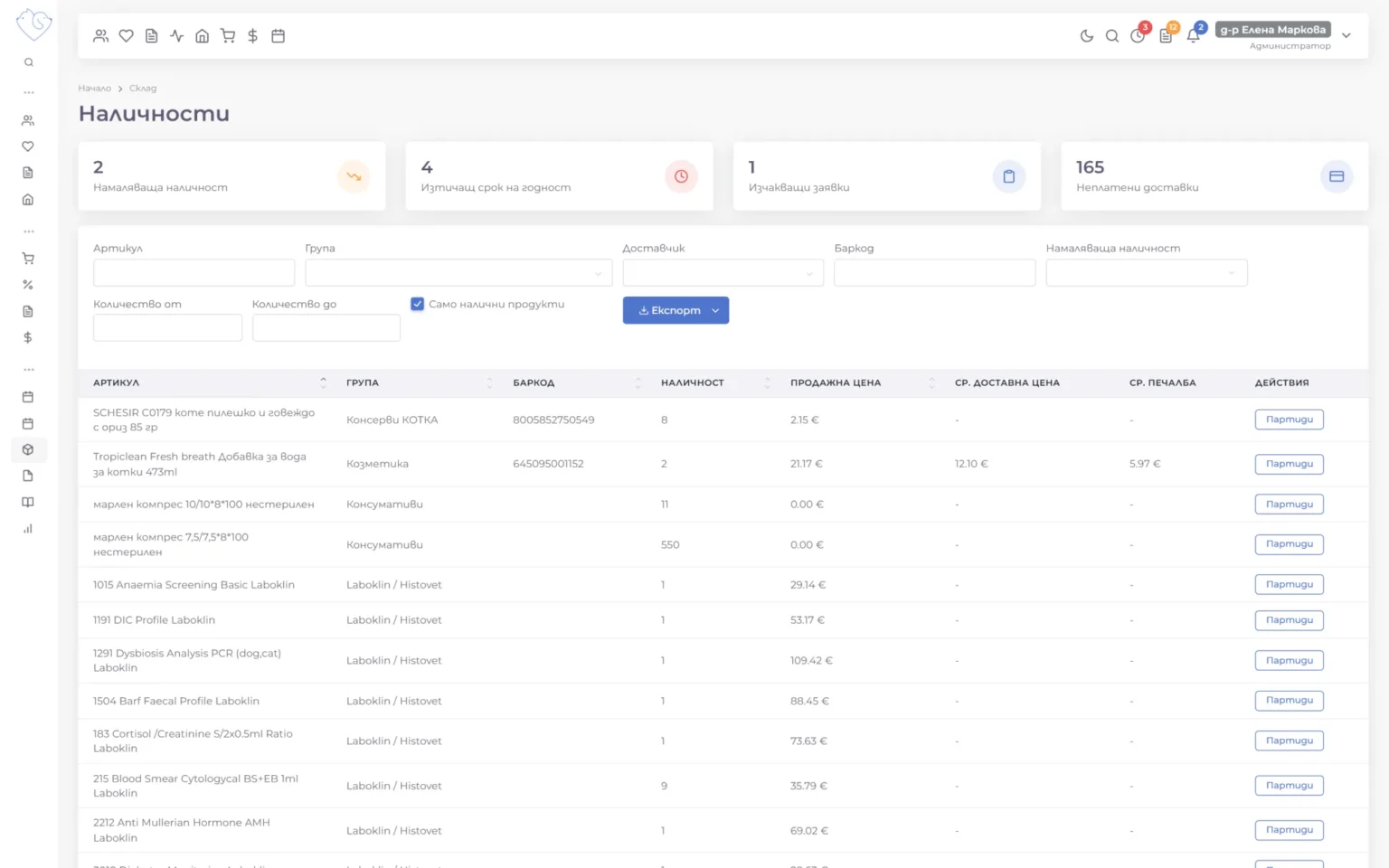Click the heart icon in top toolbar
Image resolution: width=1389 pixels, height=868 pixels.
(x=127, y=36)
